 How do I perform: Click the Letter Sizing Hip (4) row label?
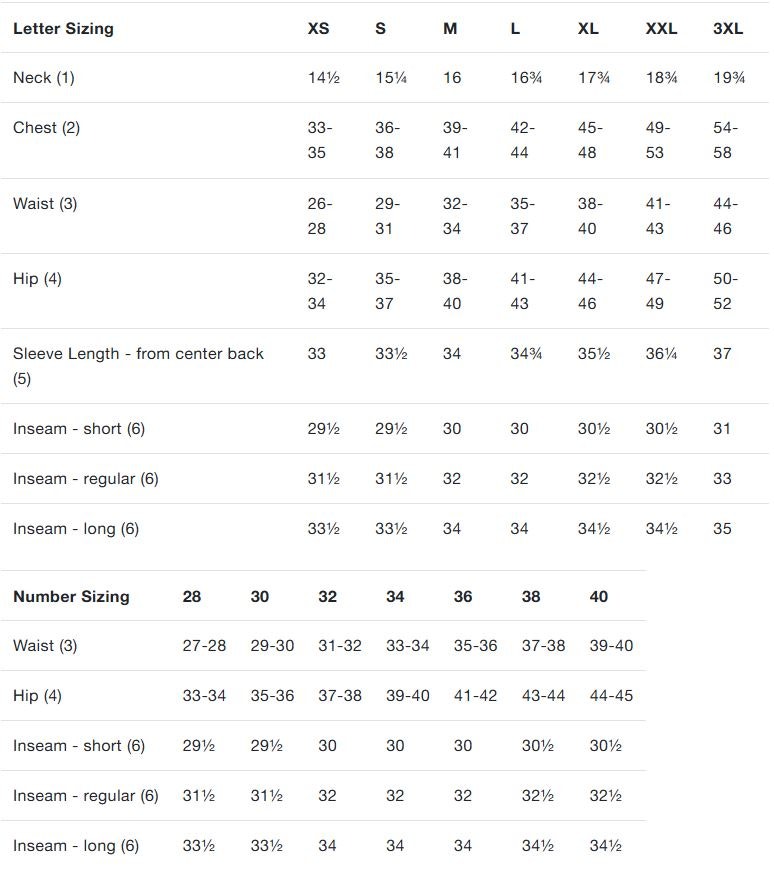tap(37, 278)
